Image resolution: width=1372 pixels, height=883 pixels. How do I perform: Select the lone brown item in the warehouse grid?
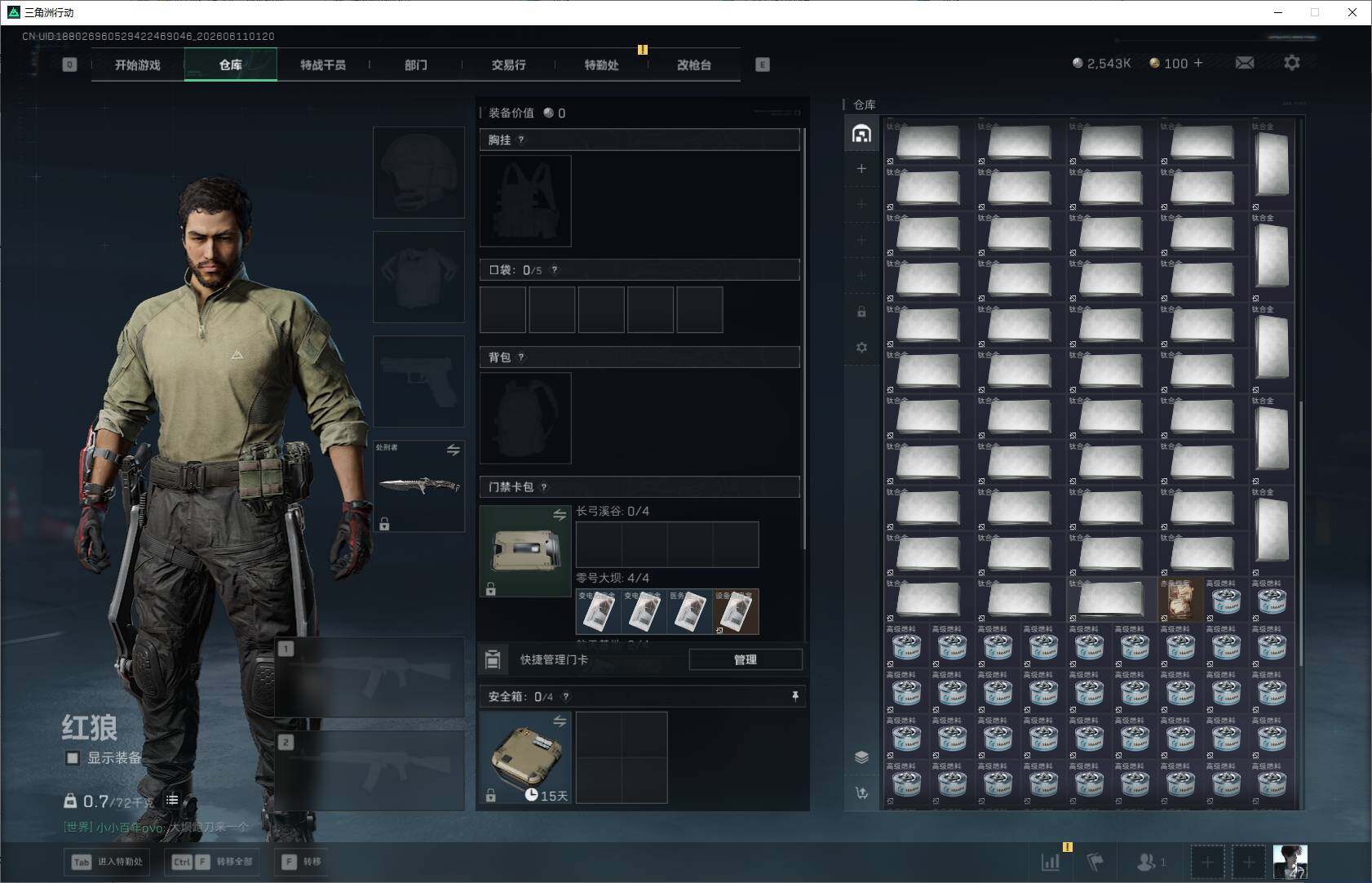coord(1180,600)
